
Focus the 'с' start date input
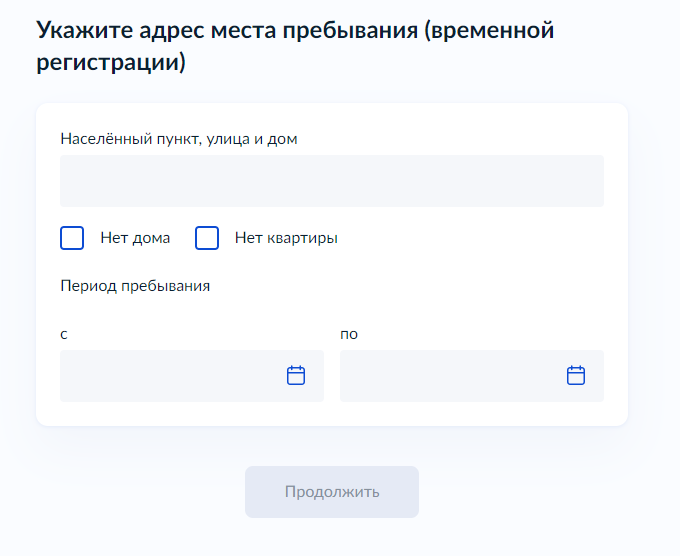pos(192,376)
